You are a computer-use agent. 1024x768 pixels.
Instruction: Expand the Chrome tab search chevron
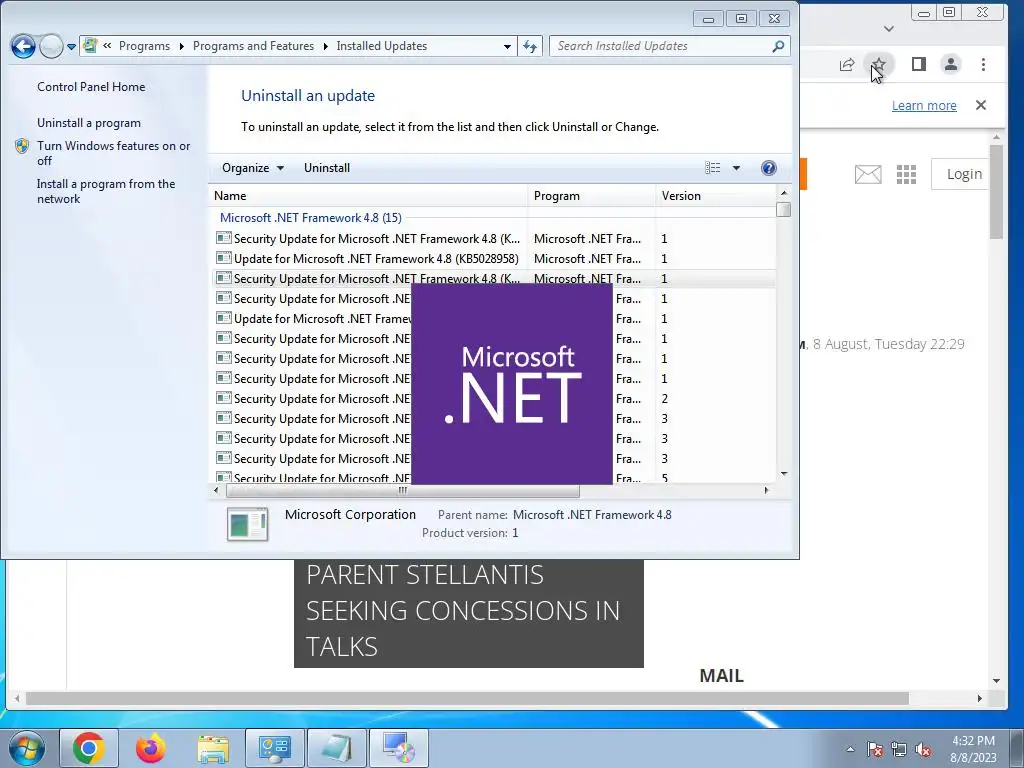(888, 29)
